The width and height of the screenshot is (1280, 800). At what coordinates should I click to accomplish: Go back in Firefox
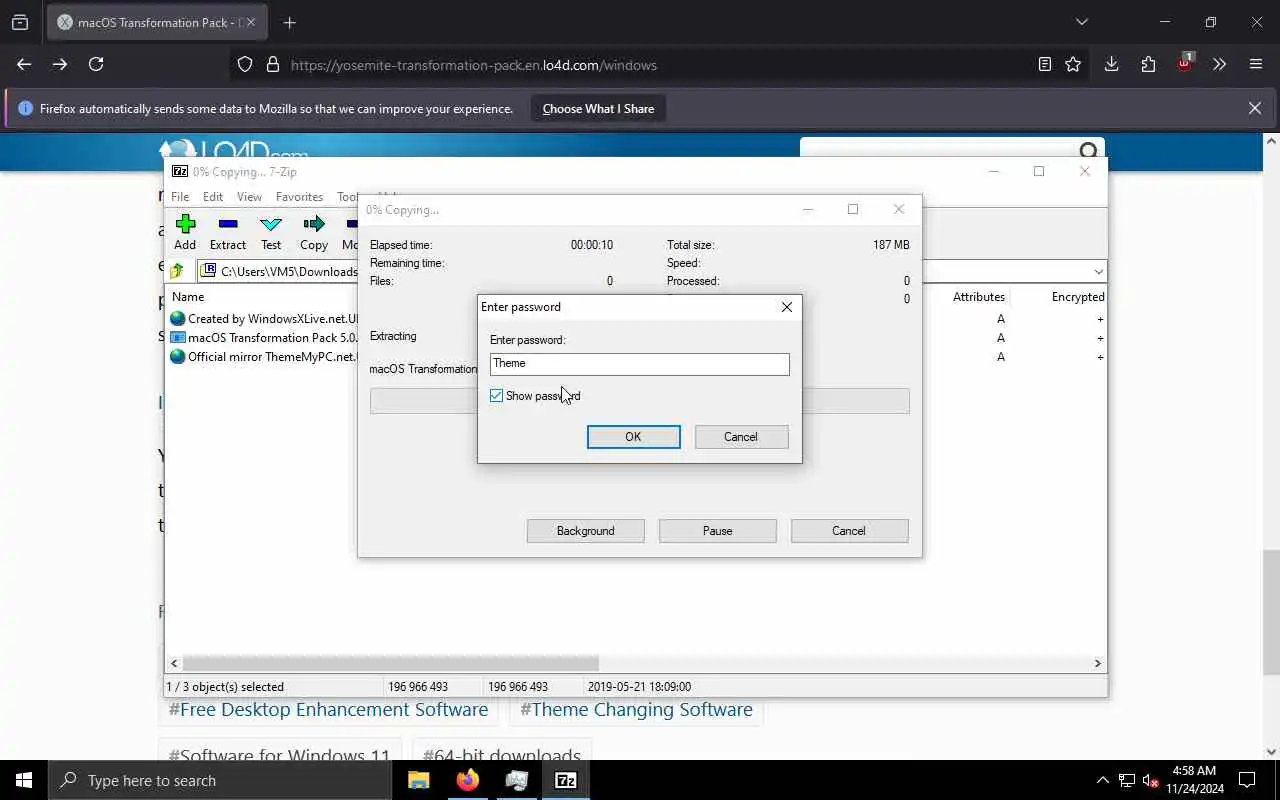[24, 64]
